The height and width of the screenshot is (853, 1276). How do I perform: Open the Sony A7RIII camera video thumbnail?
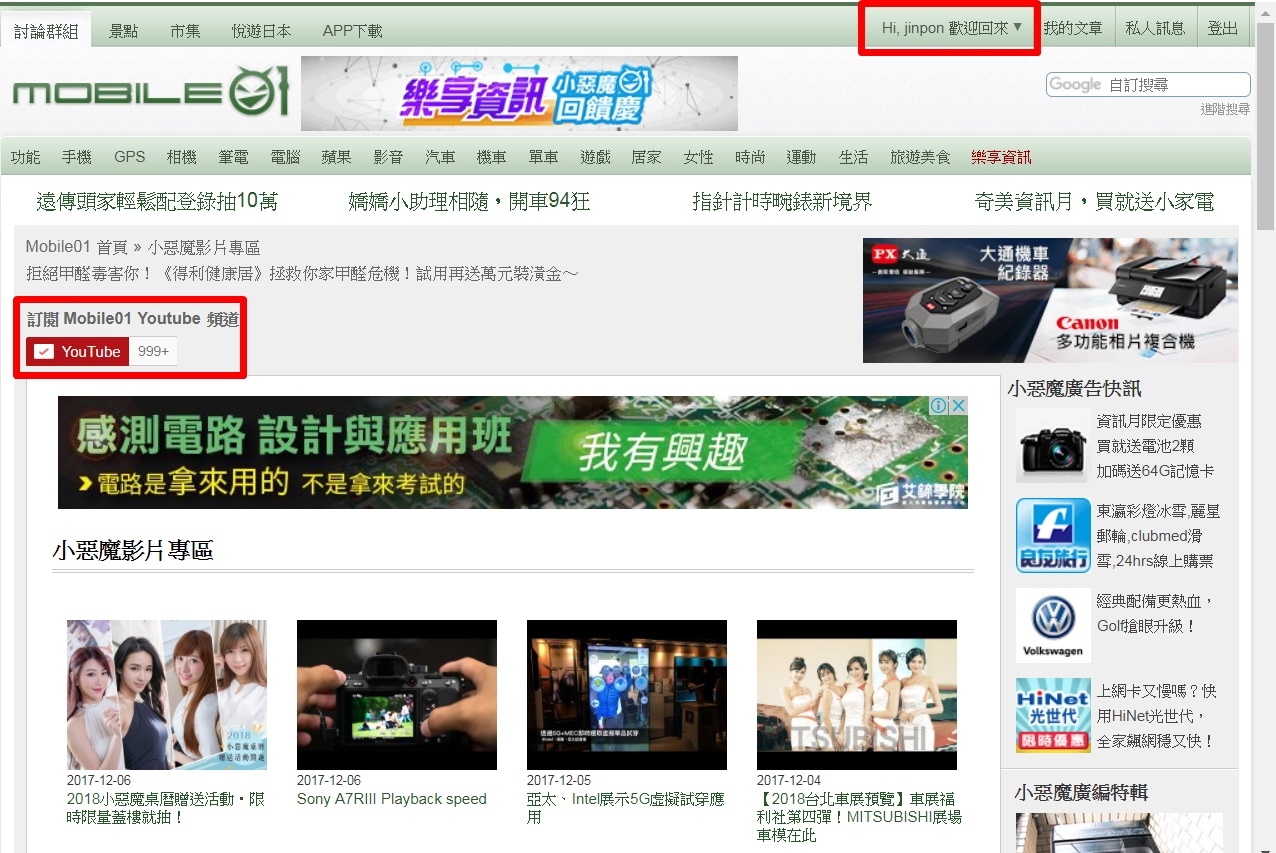click(x=397, y=695)
